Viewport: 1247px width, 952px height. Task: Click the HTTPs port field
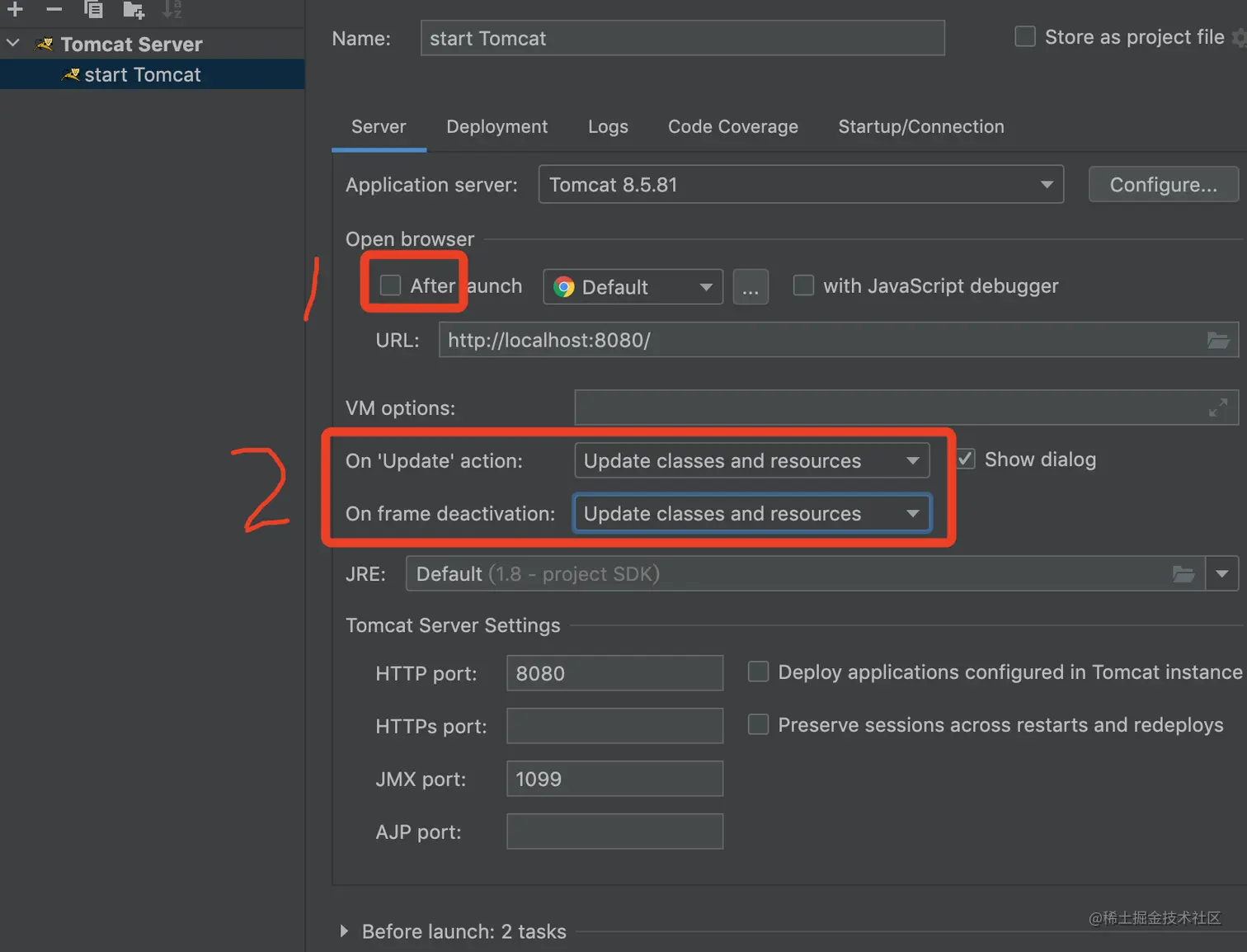[614, 726]
